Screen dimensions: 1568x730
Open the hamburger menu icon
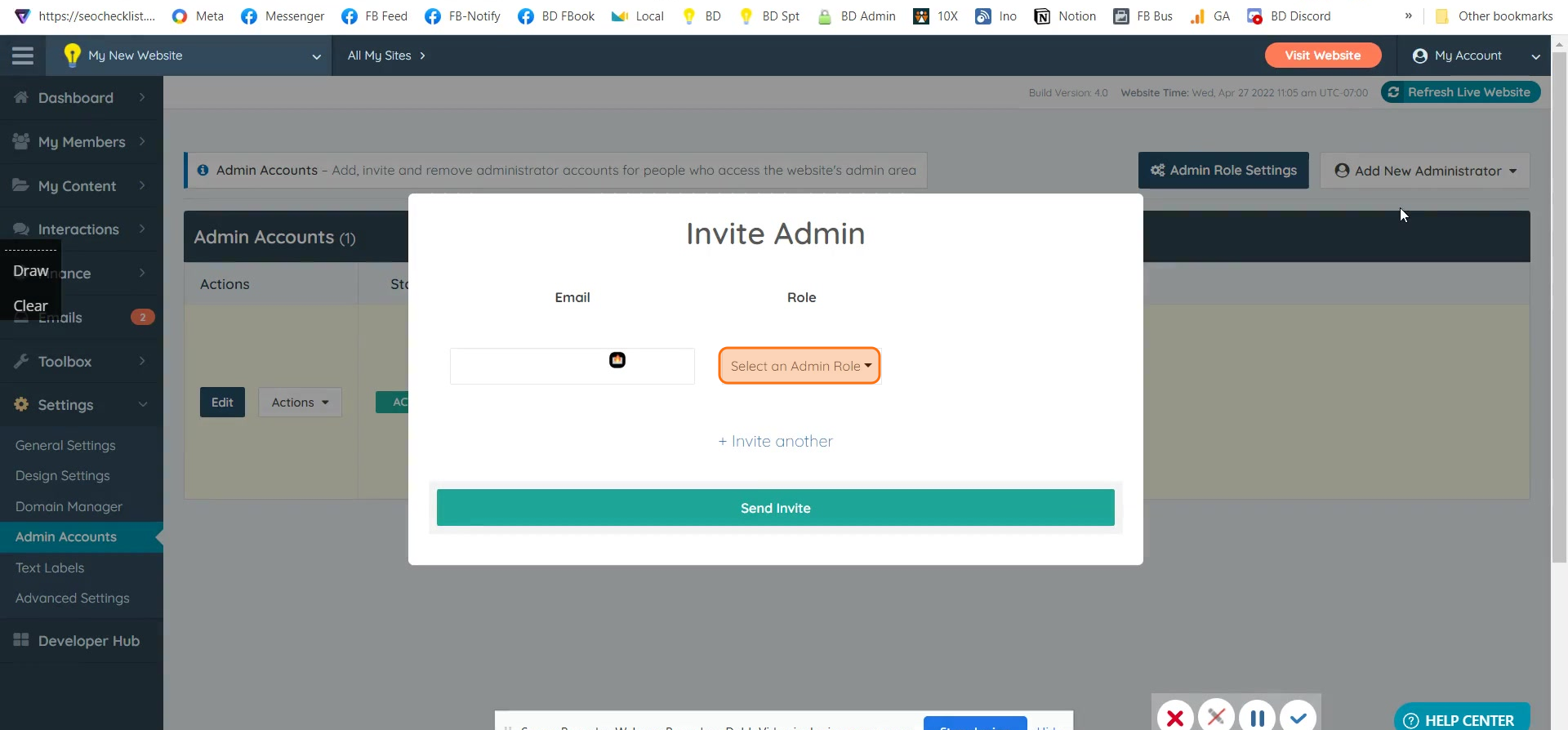tap(23, 56)
